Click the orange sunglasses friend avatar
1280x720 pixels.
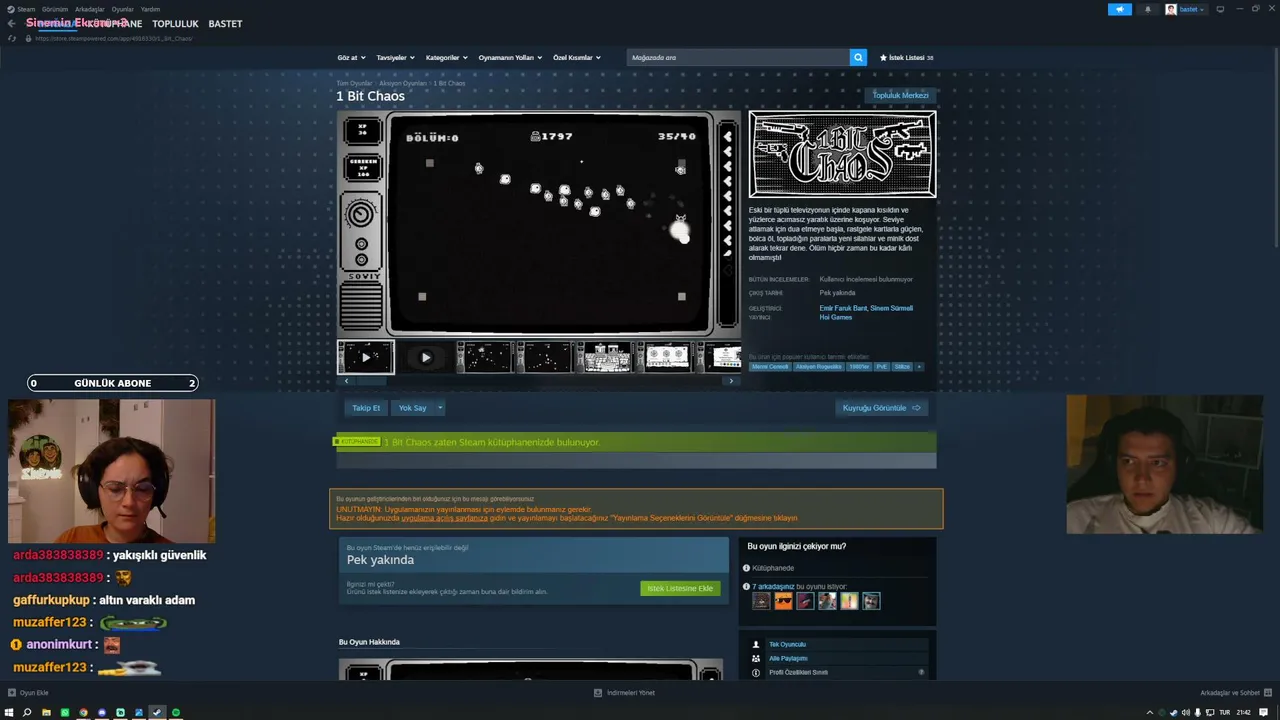(783, 601)
